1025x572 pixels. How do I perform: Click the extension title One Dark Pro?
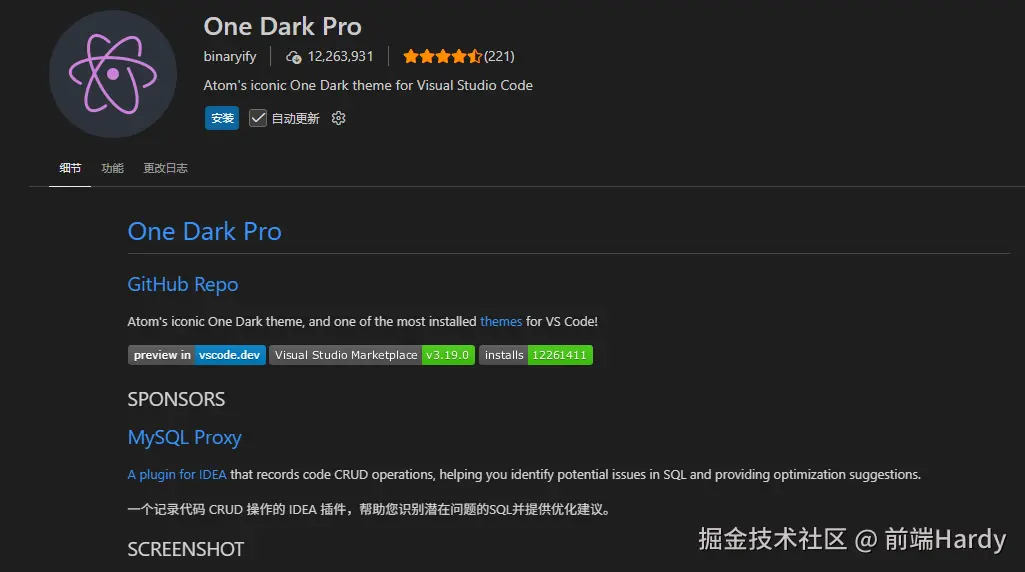click(282, 27)
